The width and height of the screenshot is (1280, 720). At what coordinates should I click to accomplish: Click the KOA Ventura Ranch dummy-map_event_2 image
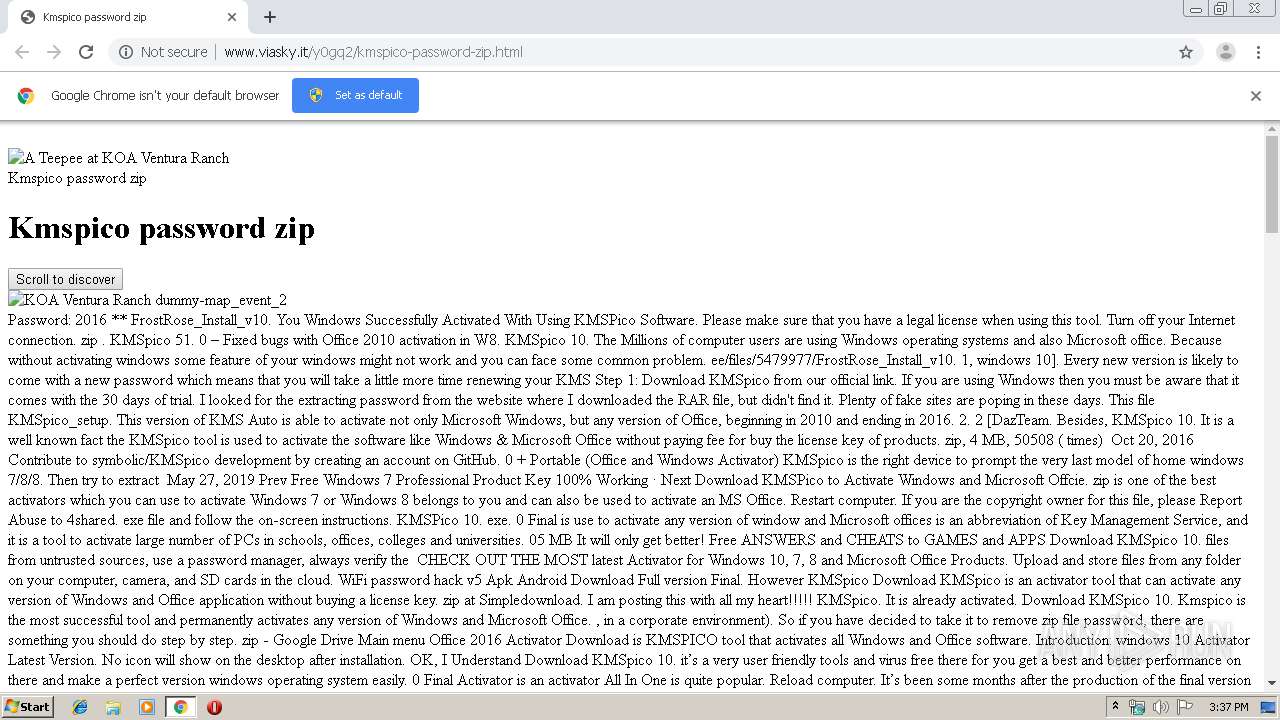pyautogui.click(x=147, y=300)
